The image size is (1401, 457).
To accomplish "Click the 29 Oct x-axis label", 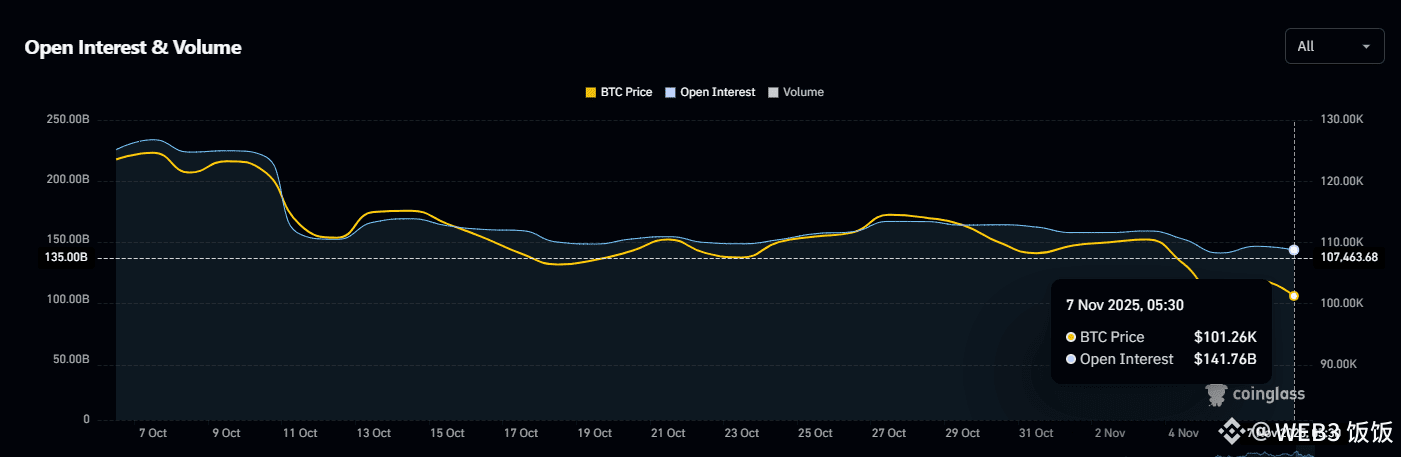I will [963, 433].
